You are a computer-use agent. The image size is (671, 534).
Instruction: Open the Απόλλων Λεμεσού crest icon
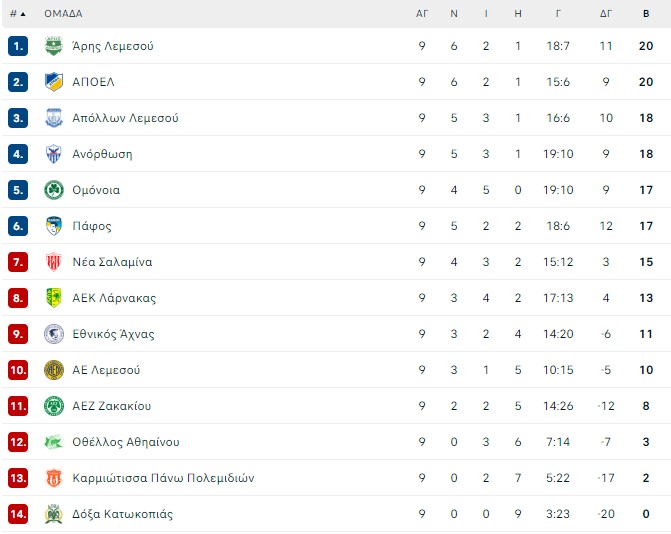tap(54, 118)
